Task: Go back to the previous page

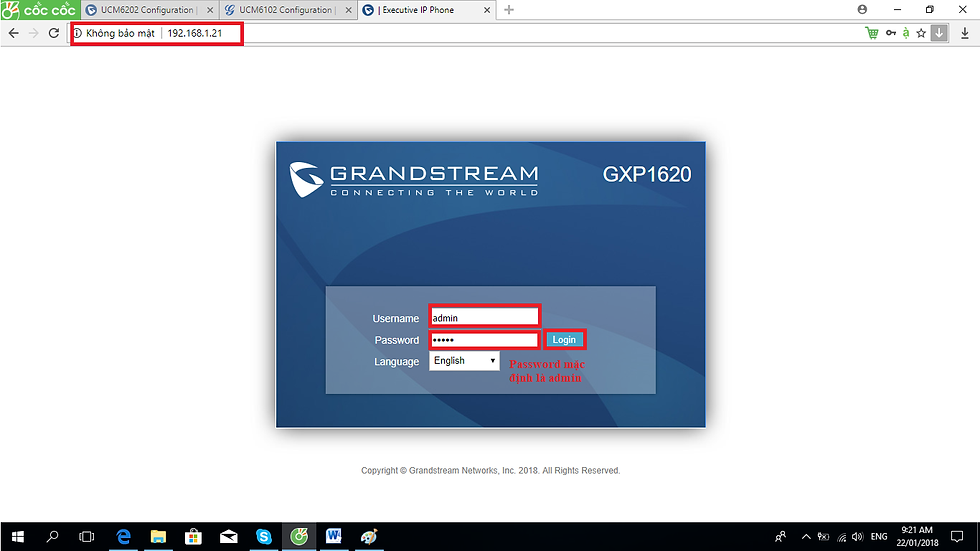Action: [x=14, y=33]
